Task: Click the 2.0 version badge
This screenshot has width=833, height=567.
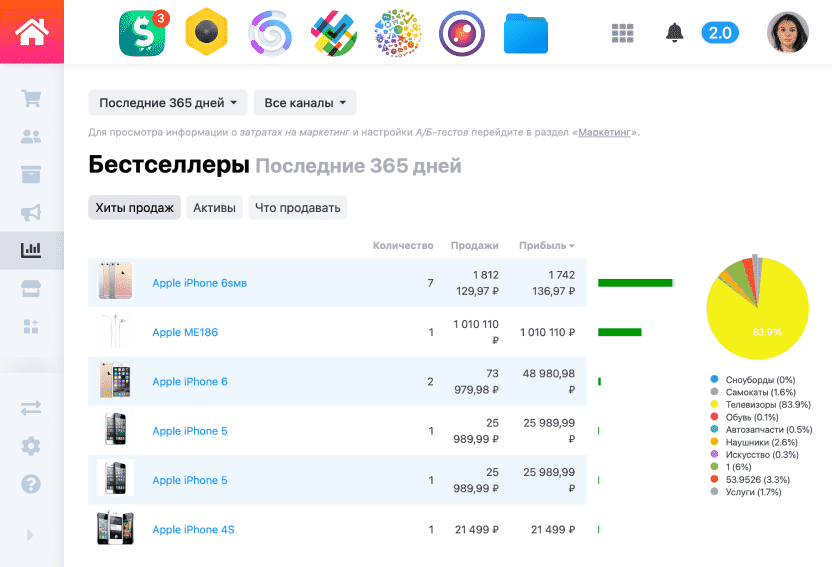Action: pos(720,33)
